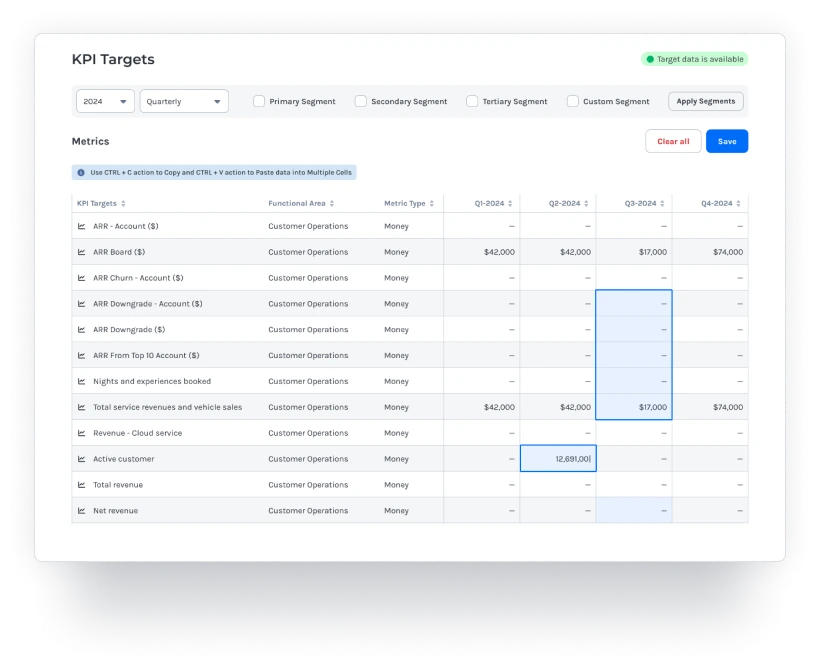Click the info icon in the copy-paste hint
The image size is (820, 670).
click(x=81, y=173)
